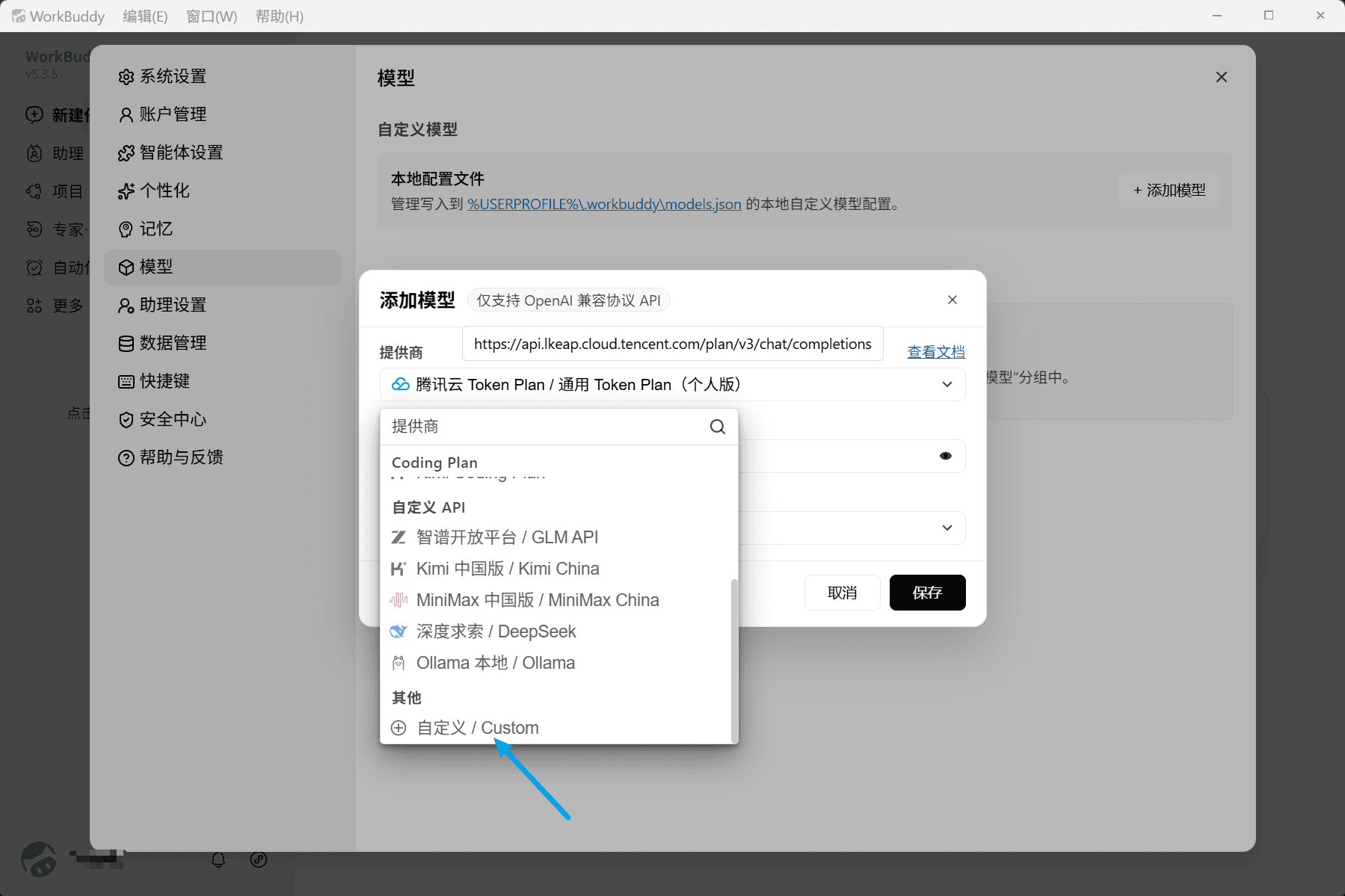The width and height of the screenshot is (1345, 896).
Task: Open the memory icon in settings sidebar
Action: tap(126, 229)
